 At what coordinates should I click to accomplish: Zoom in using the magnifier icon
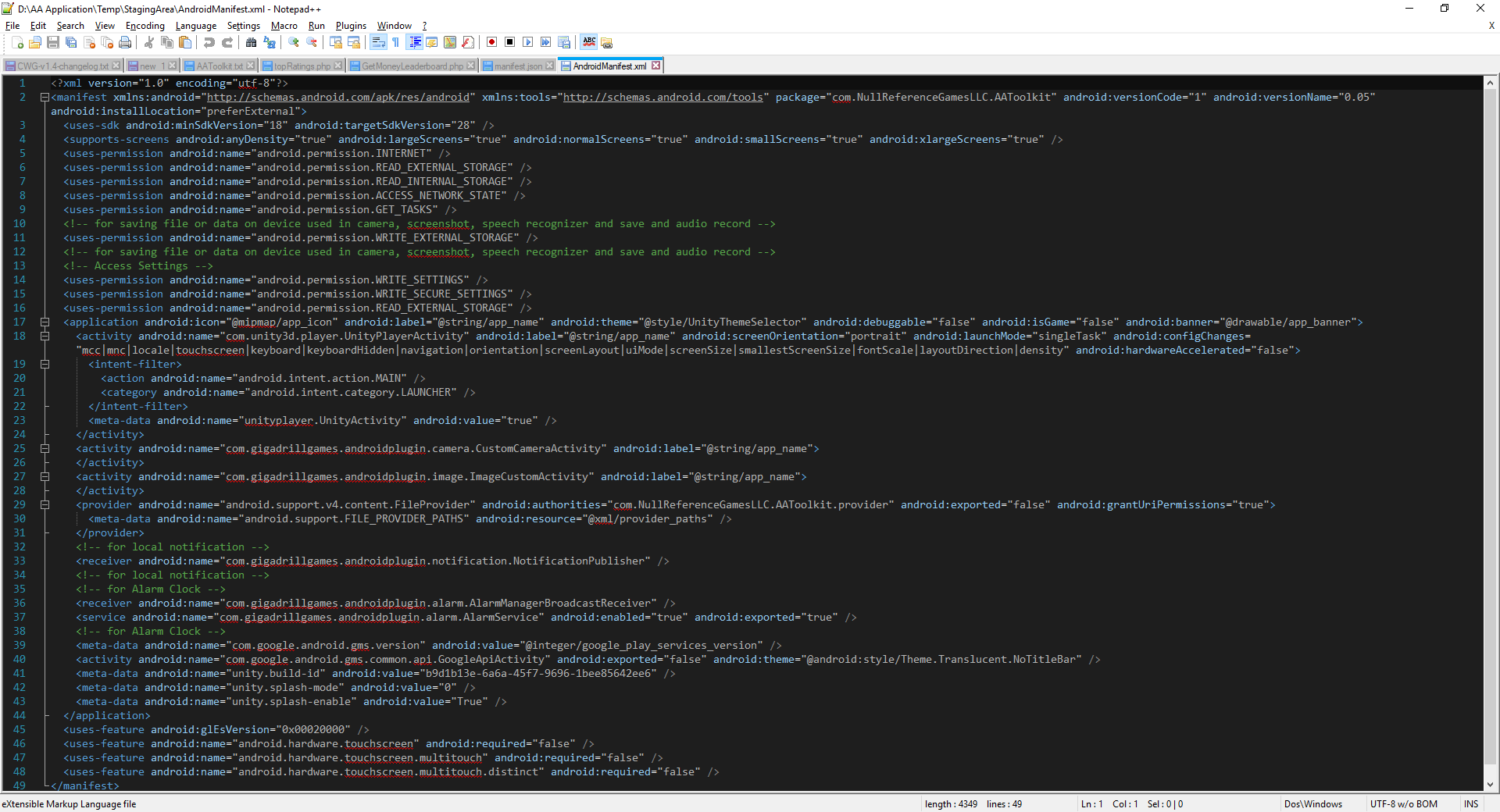coord(293,43)
